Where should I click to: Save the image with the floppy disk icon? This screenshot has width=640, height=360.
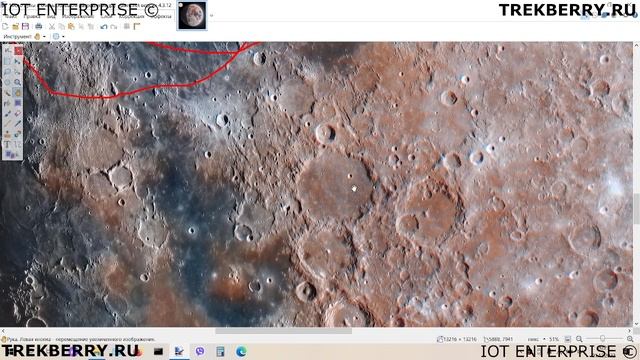[x=25, y=27]
